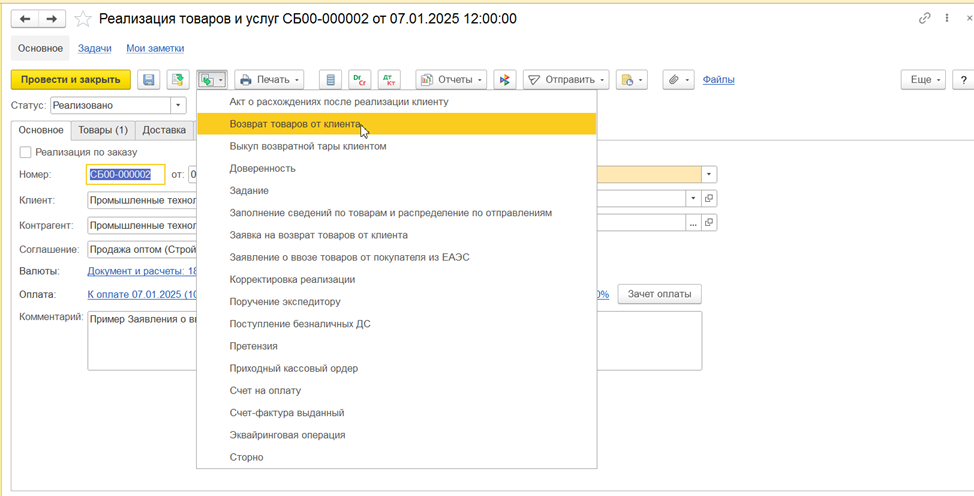Expand the highlighted orange field dropdown
974x496 pixels.
[710, 175]
